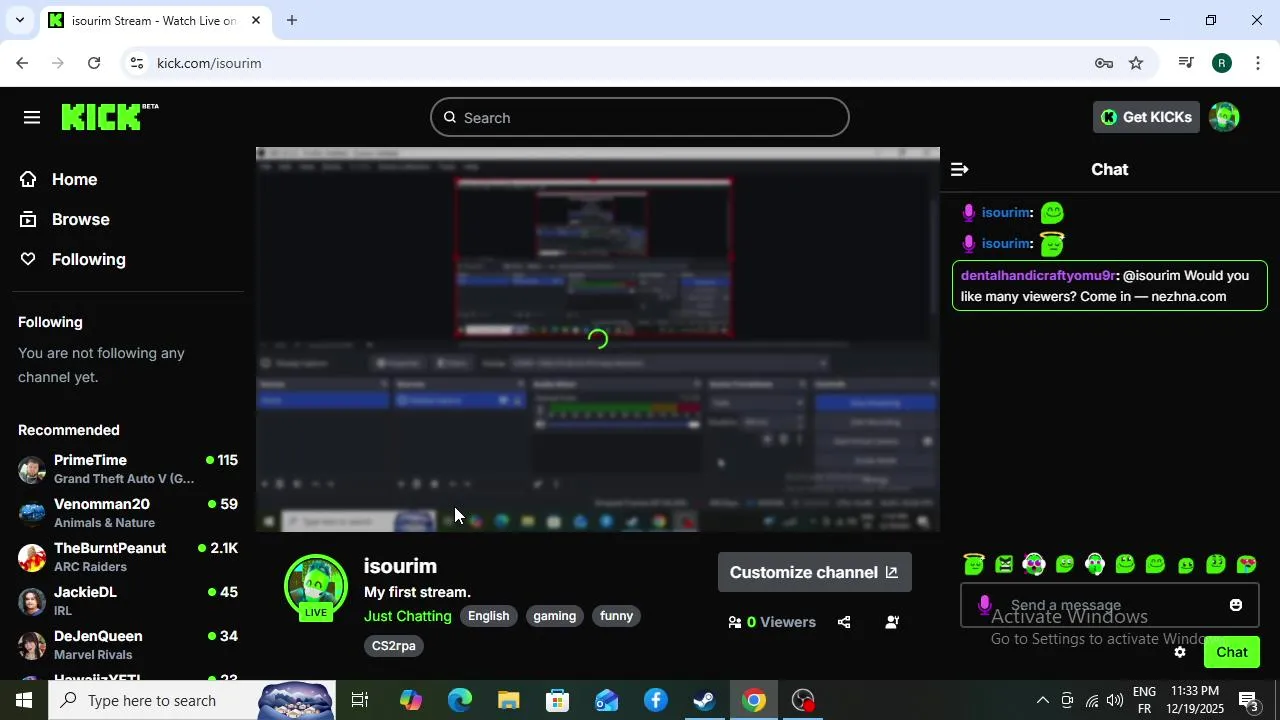Open Following in the sidebar
This screenshot has width=1280, height=720.
(x=74, y=260)
